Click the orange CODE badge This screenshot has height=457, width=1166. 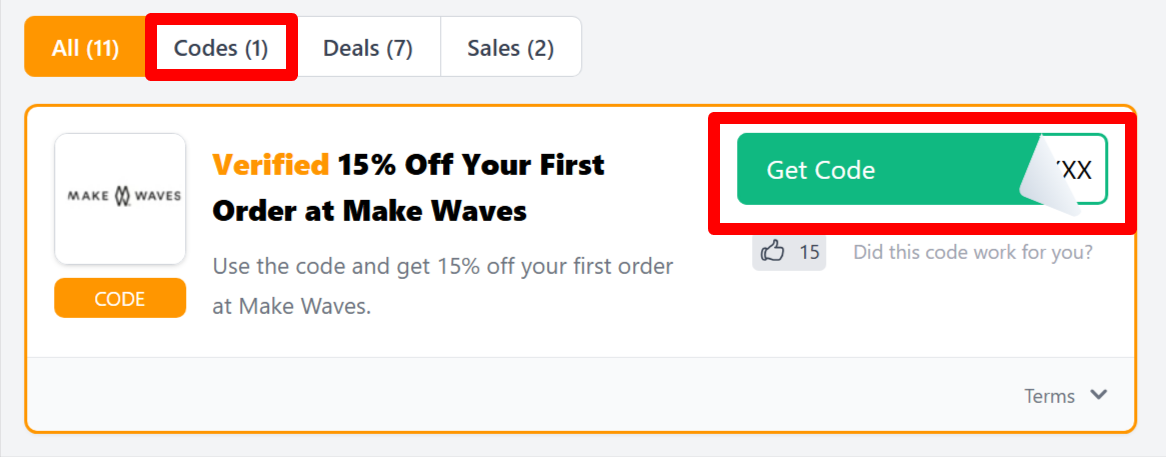[120, 298]
